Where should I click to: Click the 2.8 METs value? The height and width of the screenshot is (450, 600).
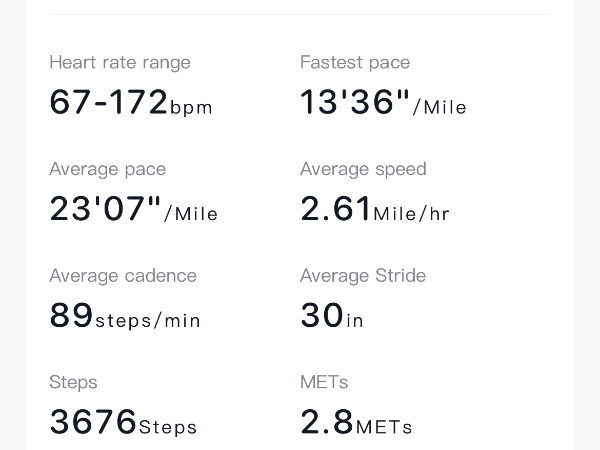tap(327, 422)
